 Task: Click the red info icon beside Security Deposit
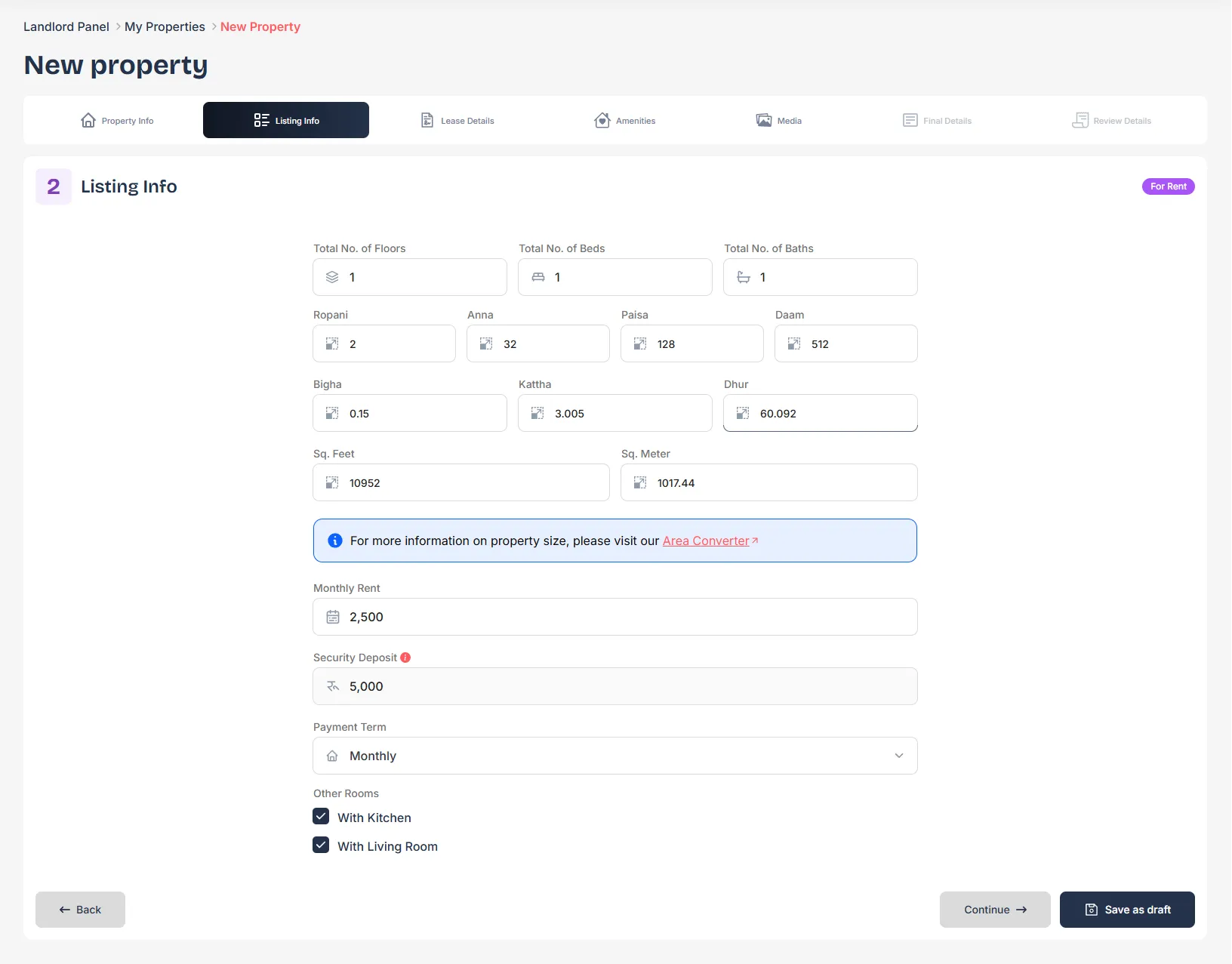point(405,658)
